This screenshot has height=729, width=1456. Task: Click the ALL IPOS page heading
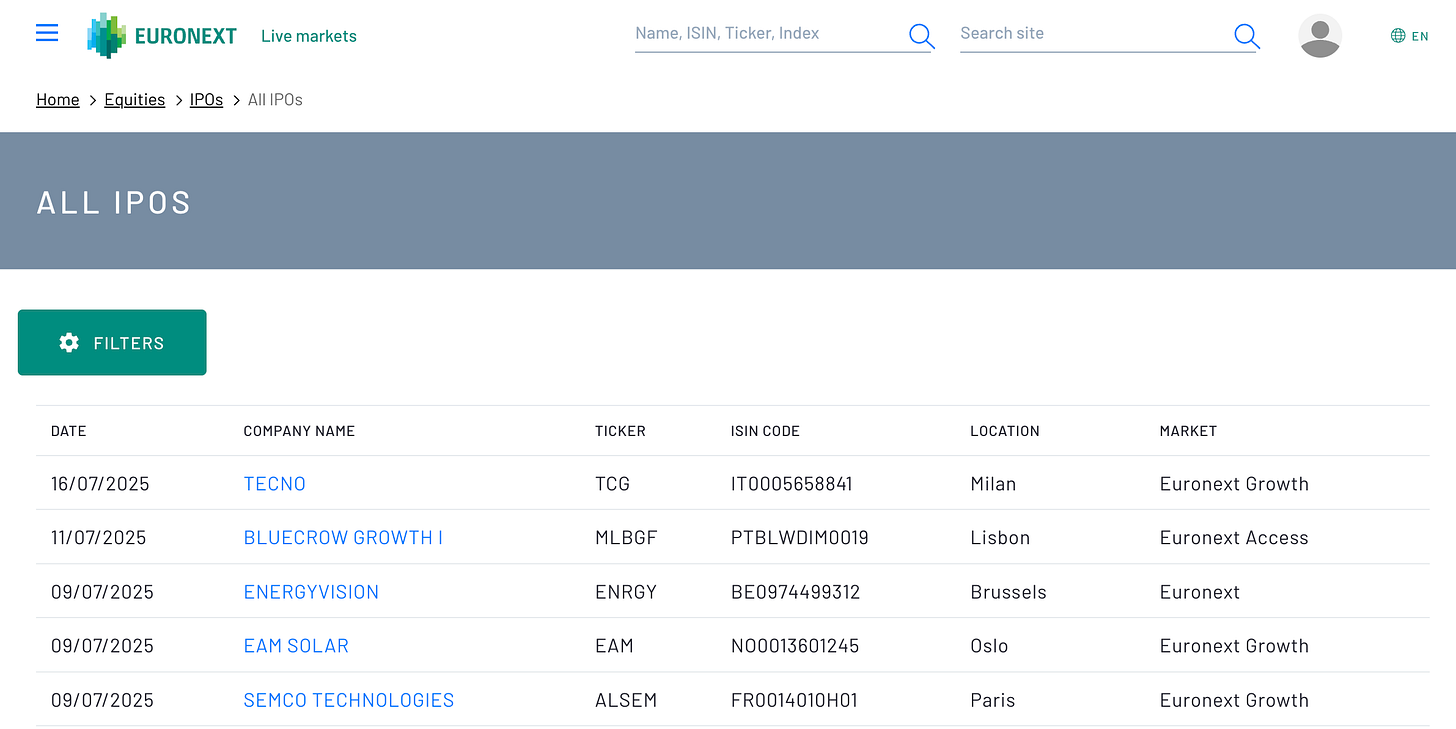[x=114, y=202]
